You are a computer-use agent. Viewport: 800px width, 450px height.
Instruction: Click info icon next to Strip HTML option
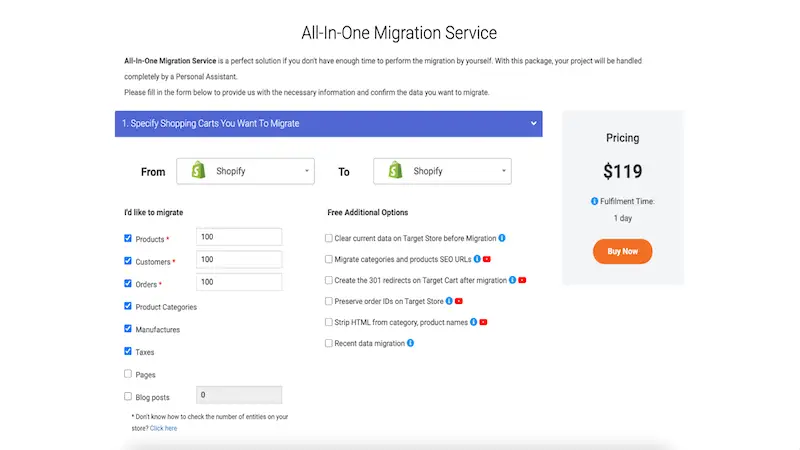pos(473,322)
